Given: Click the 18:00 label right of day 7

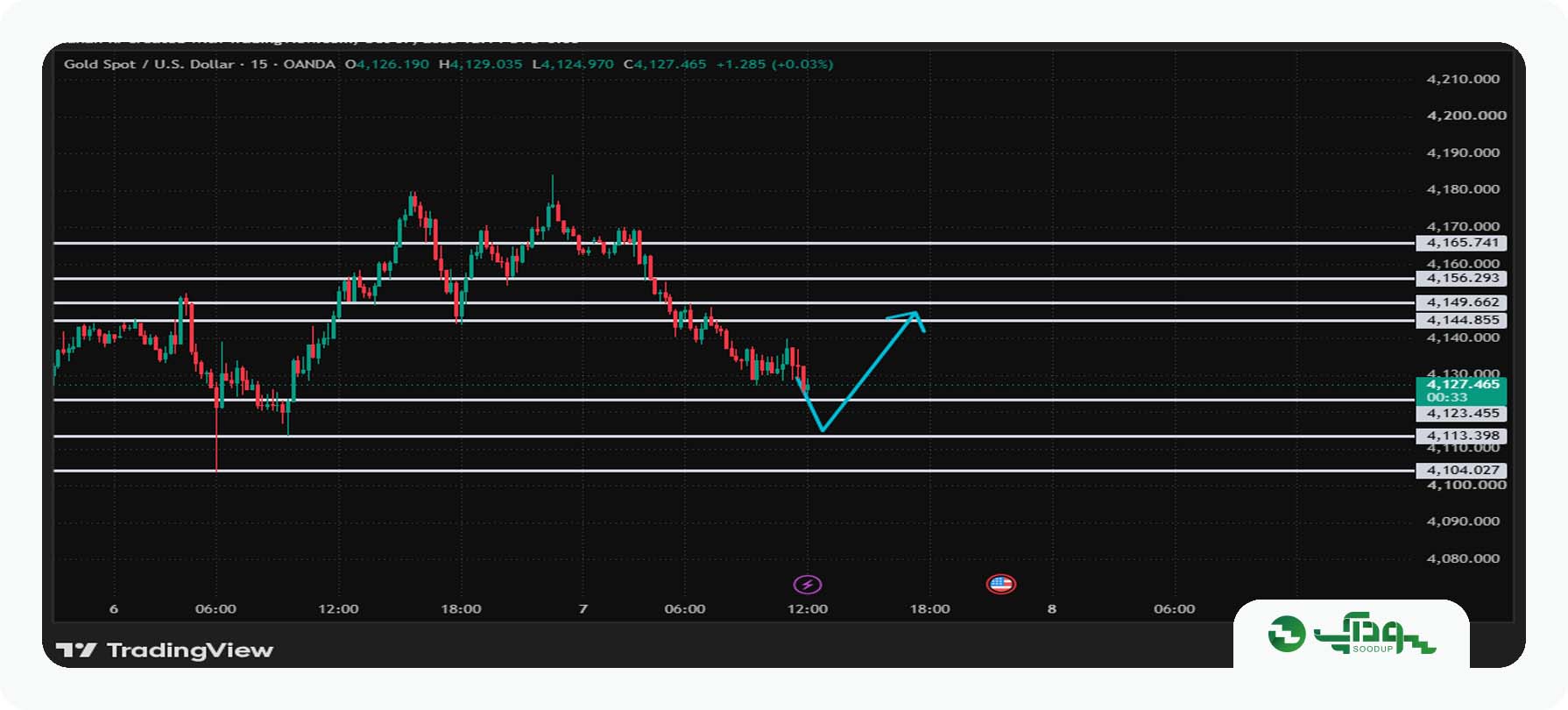Looking at the screenshot, I should coord(929,609).
